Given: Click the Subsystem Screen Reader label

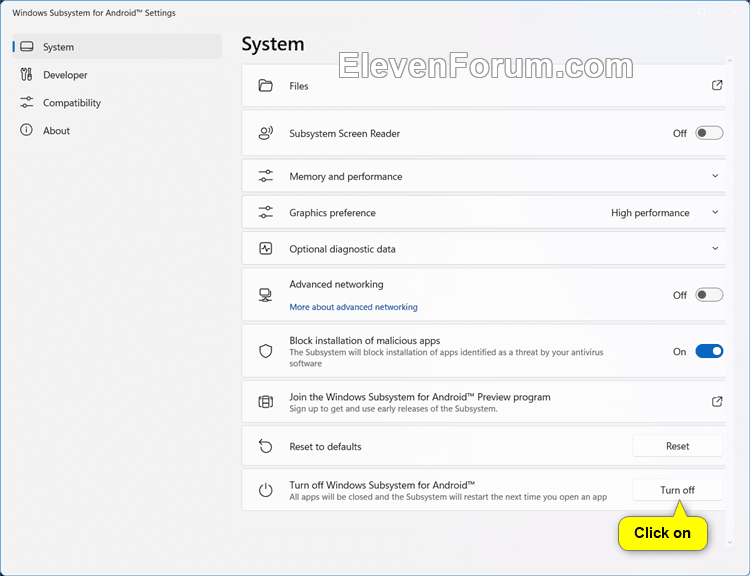Looking at the screenshot, I should point(344,133).
